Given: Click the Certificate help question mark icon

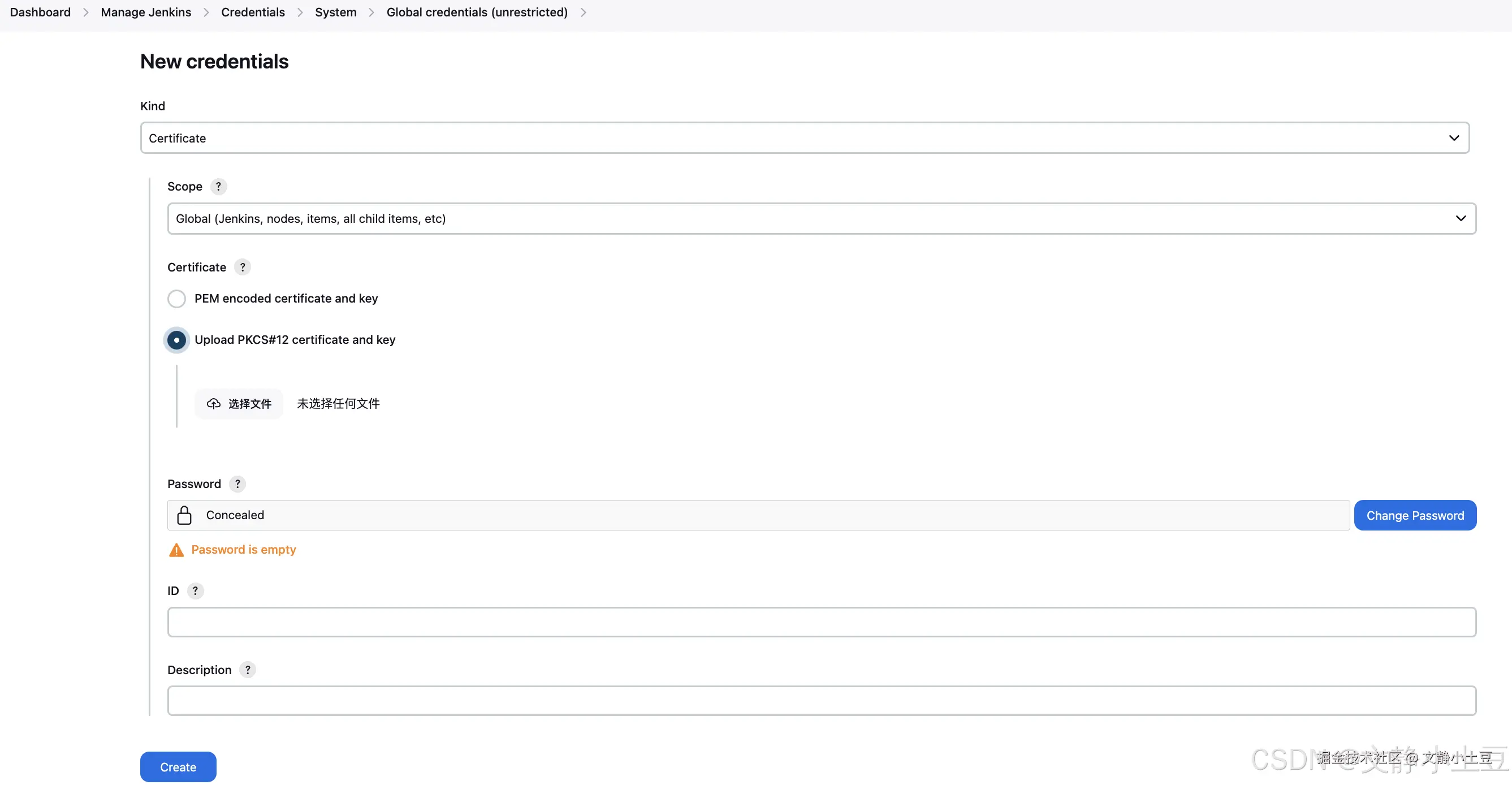Looking at the screenshot, I should [243, 267].
